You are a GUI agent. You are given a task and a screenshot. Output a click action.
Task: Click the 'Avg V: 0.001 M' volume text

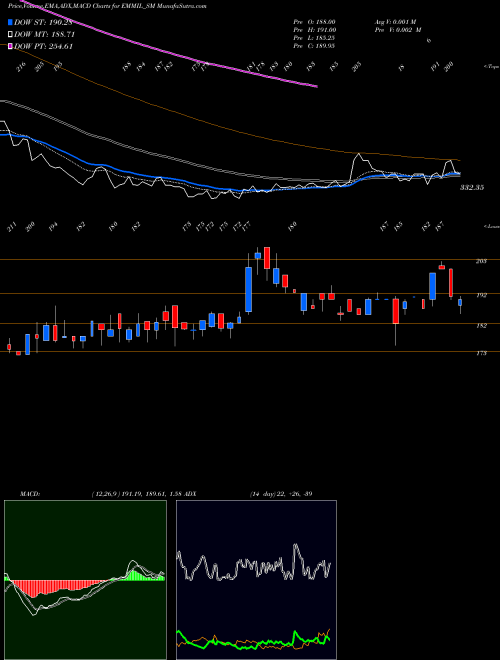pyautogui.click(x=395, y=21)
